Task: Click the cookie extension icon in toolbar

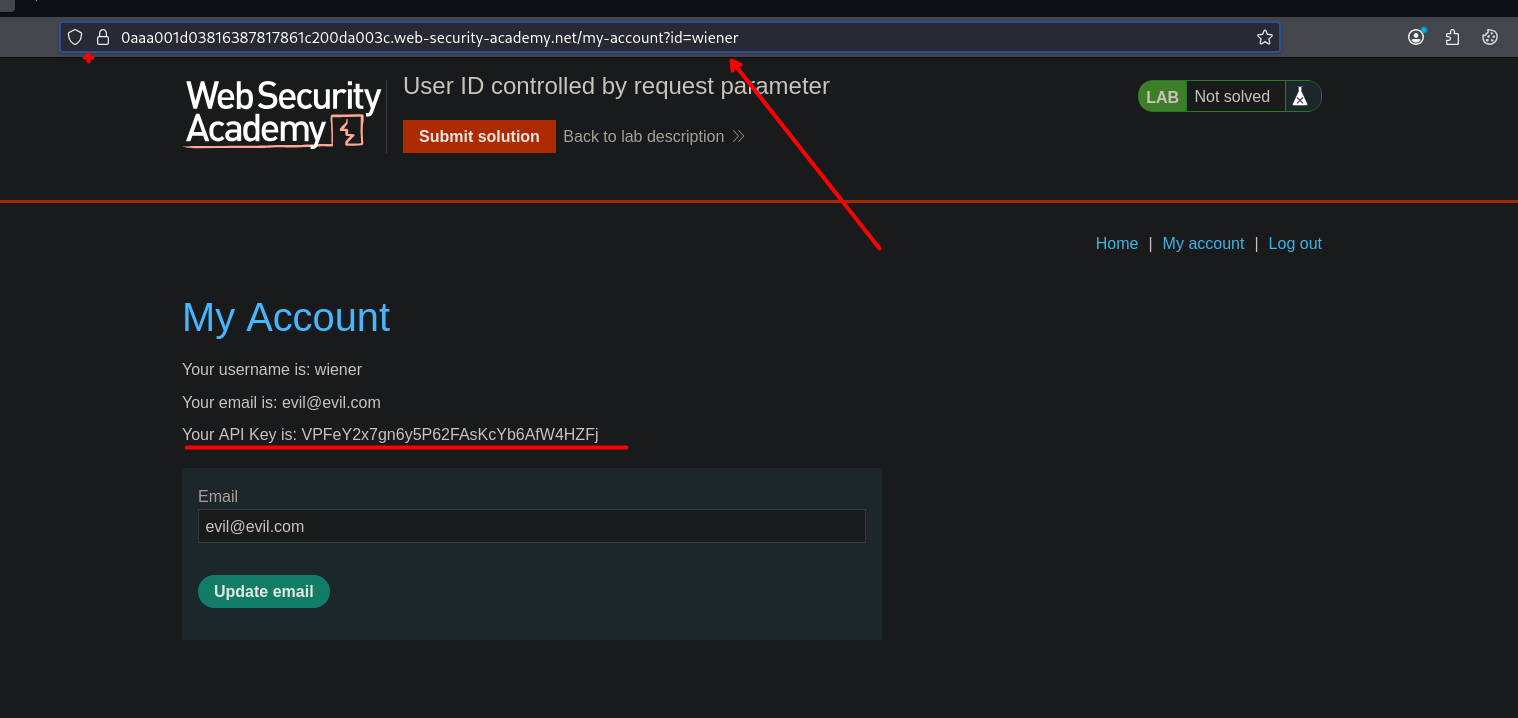Action: coord(1489,37)
